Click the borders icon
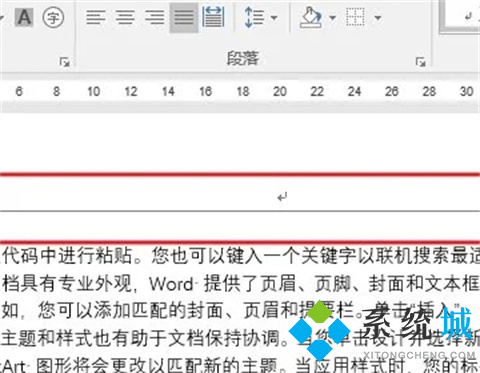Screen dimensions: 480x373 tap(355, 17)
